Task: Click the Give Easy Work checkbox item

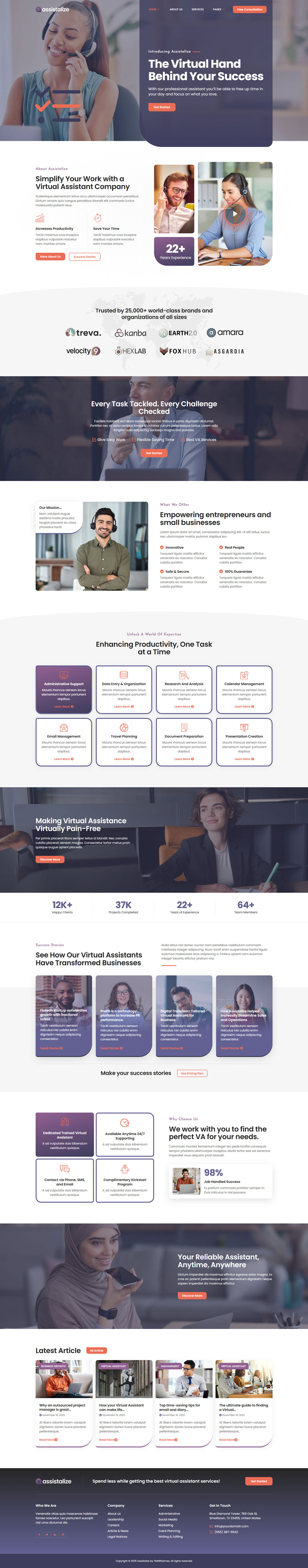Action: (x=109, y=440)
